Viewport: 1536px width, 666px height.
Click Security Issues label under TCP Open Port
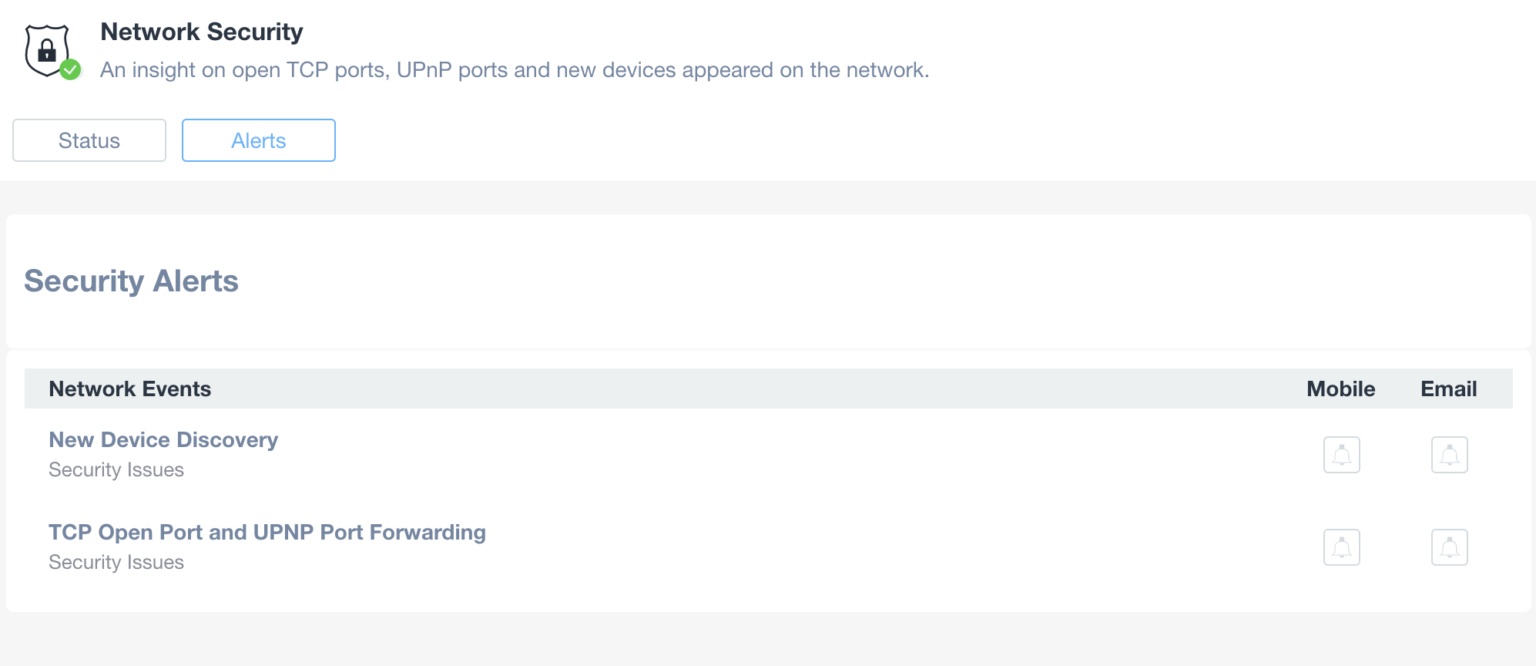(116, 562)
